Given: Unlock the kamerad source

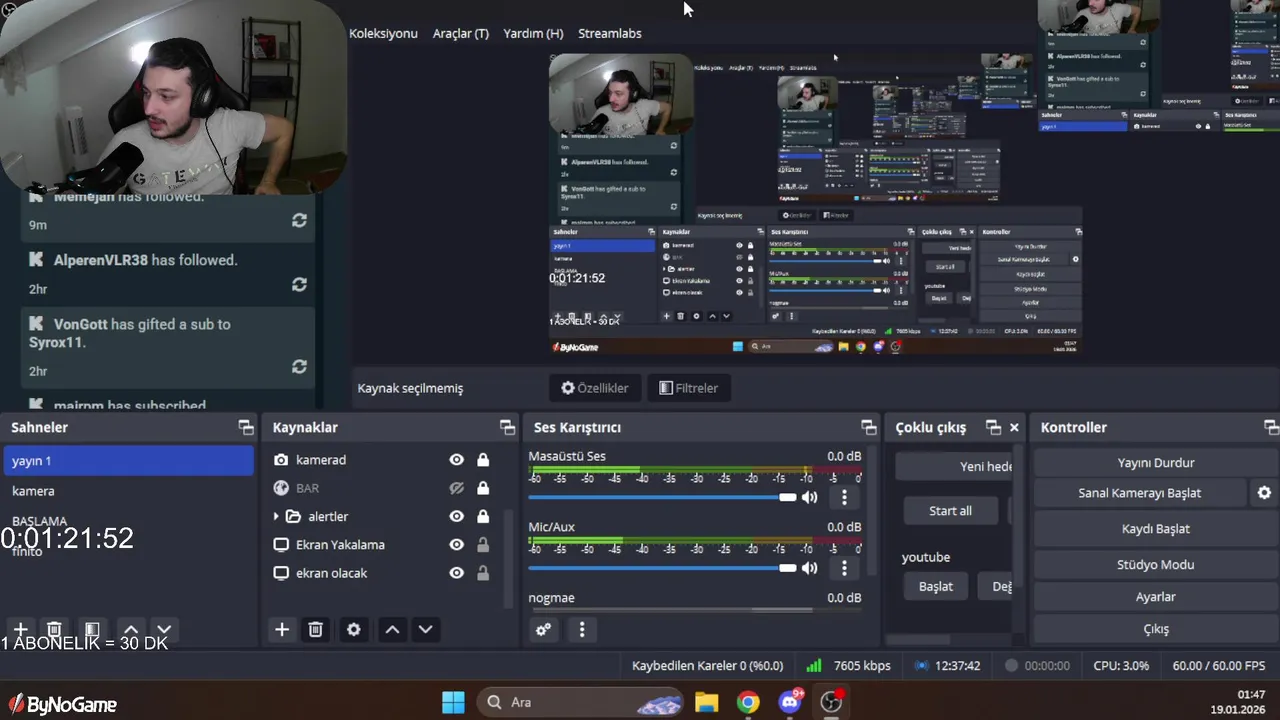Looking at the screenshot, I should pos(483,460).
